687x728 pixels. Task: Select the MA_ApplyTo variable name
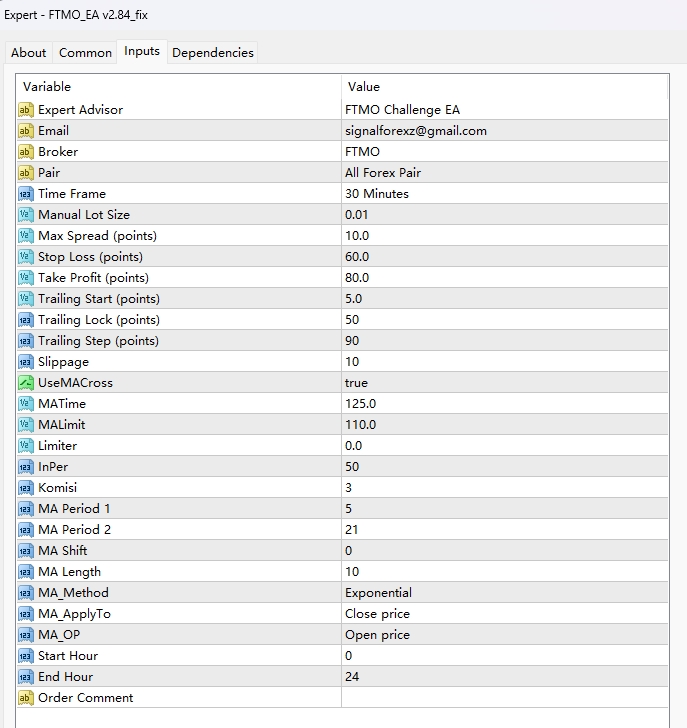[74, 614]
